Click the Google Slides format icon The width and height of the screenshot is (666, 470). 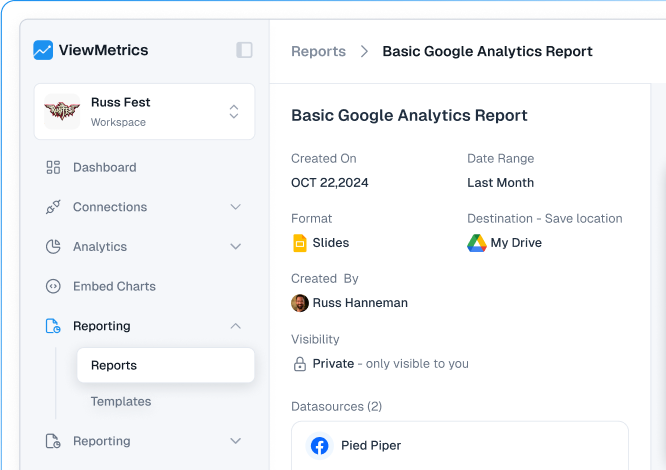point(299,243)
